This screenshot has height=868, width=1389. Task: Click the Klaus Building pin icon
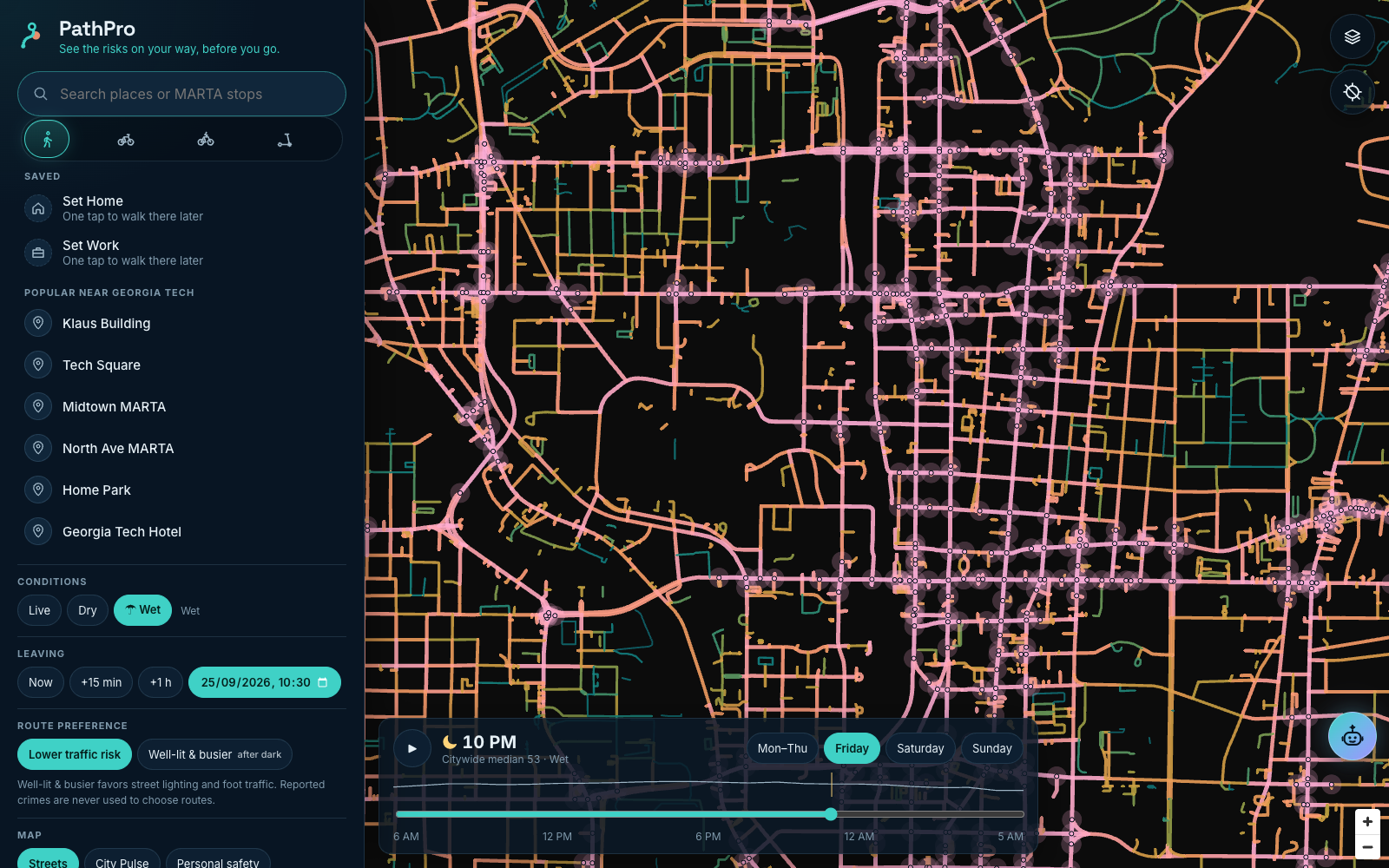(x=38, y=323)
